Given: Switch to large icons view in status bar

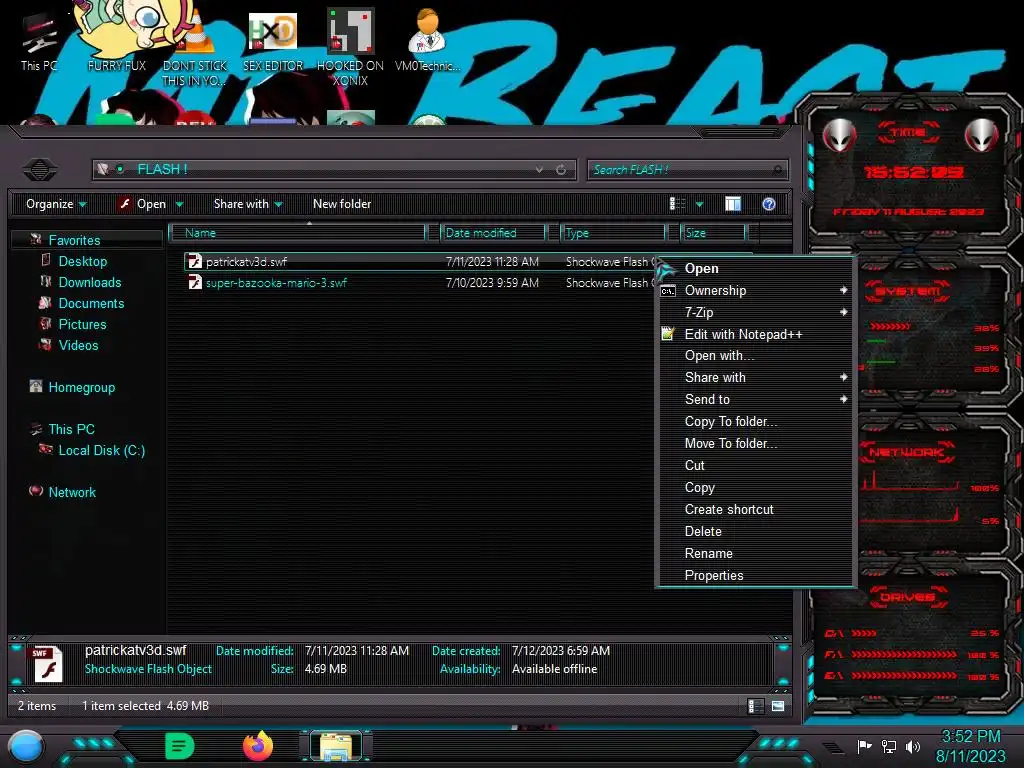Looking at the screenshot, I should [x=778, y=706].
